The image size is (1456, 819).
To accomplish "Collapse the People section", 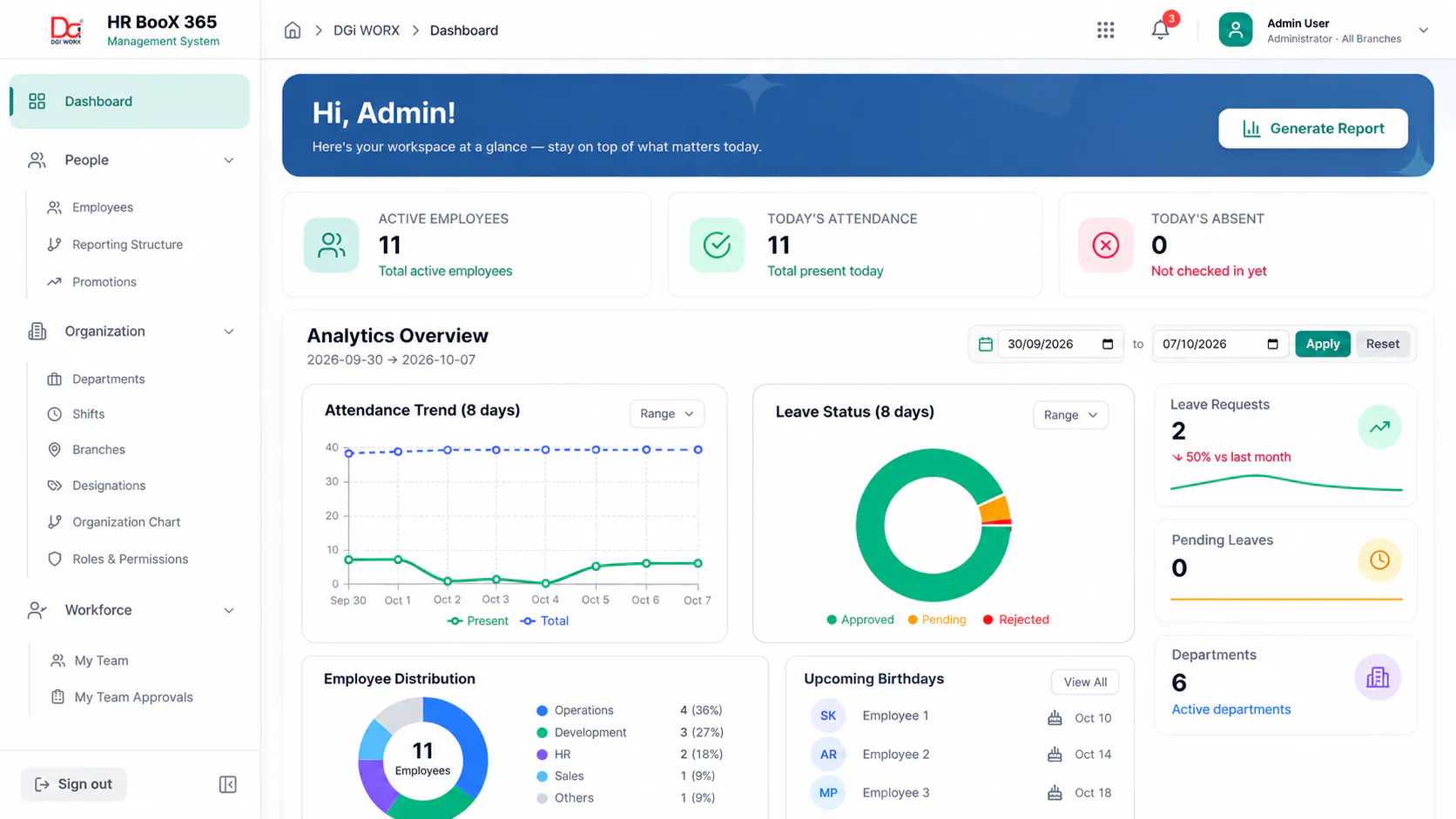I will click(228, 160).
